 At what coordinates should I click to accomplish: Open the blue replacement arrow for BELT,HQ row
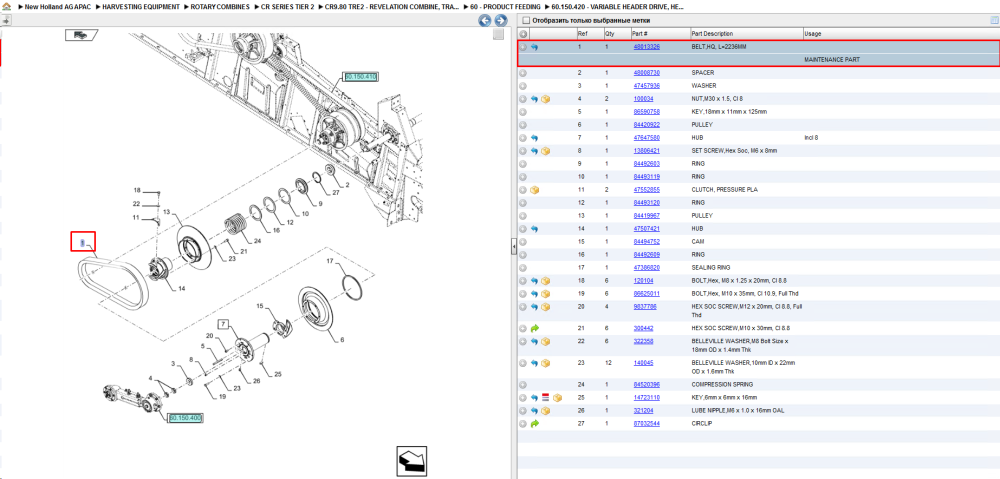[534, 47]
